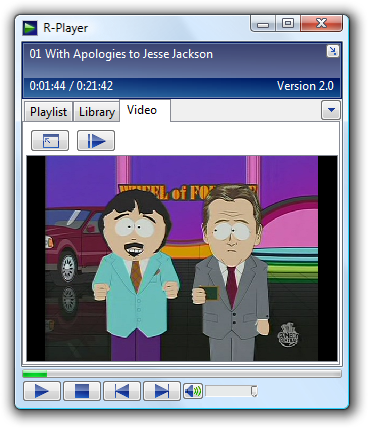
Task: Click the volume slider handle
Action: (x=254, y=391)
